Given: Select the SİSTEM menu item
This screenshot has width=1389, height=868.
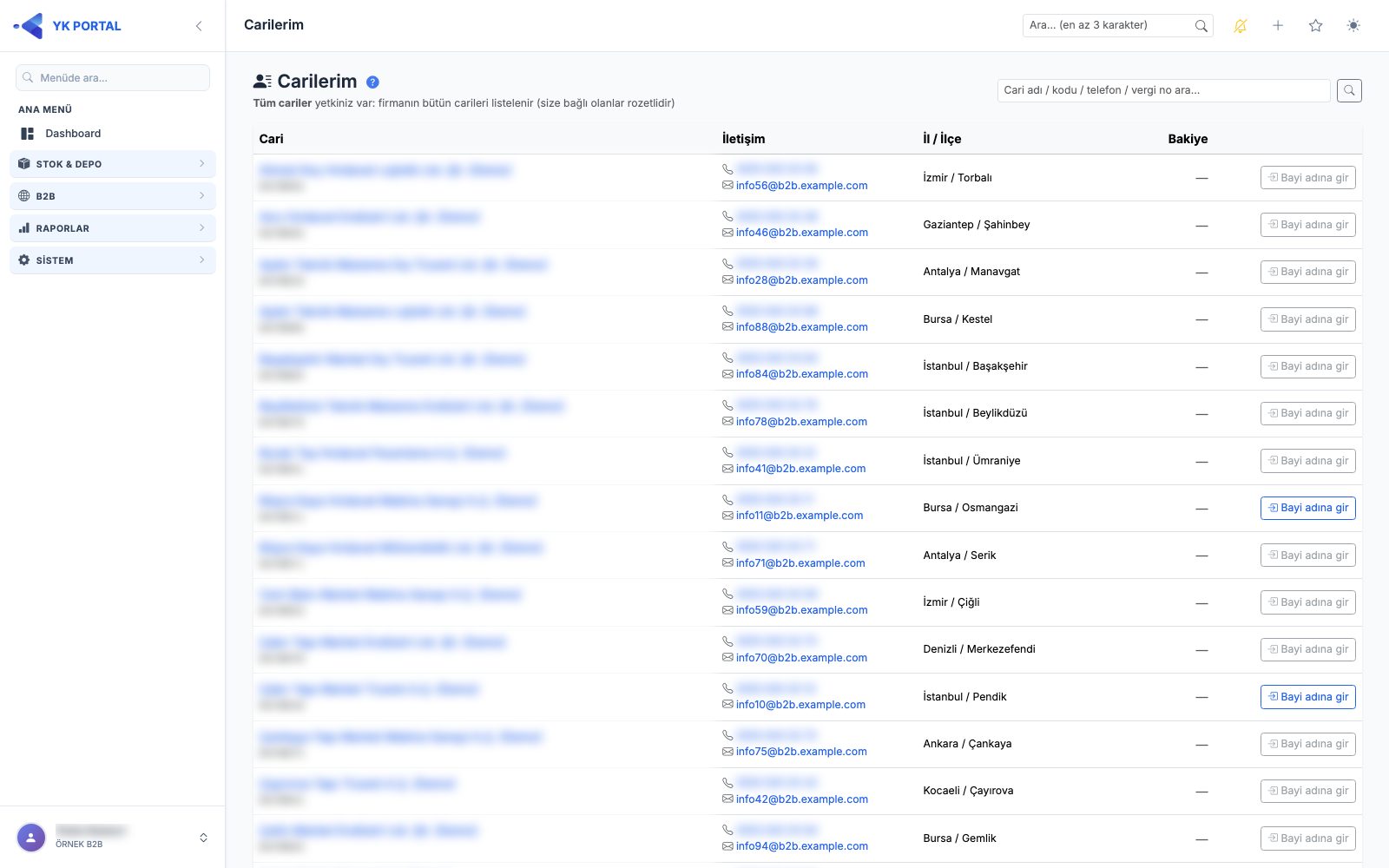Looking at the screenshot, I should (113, 260).
